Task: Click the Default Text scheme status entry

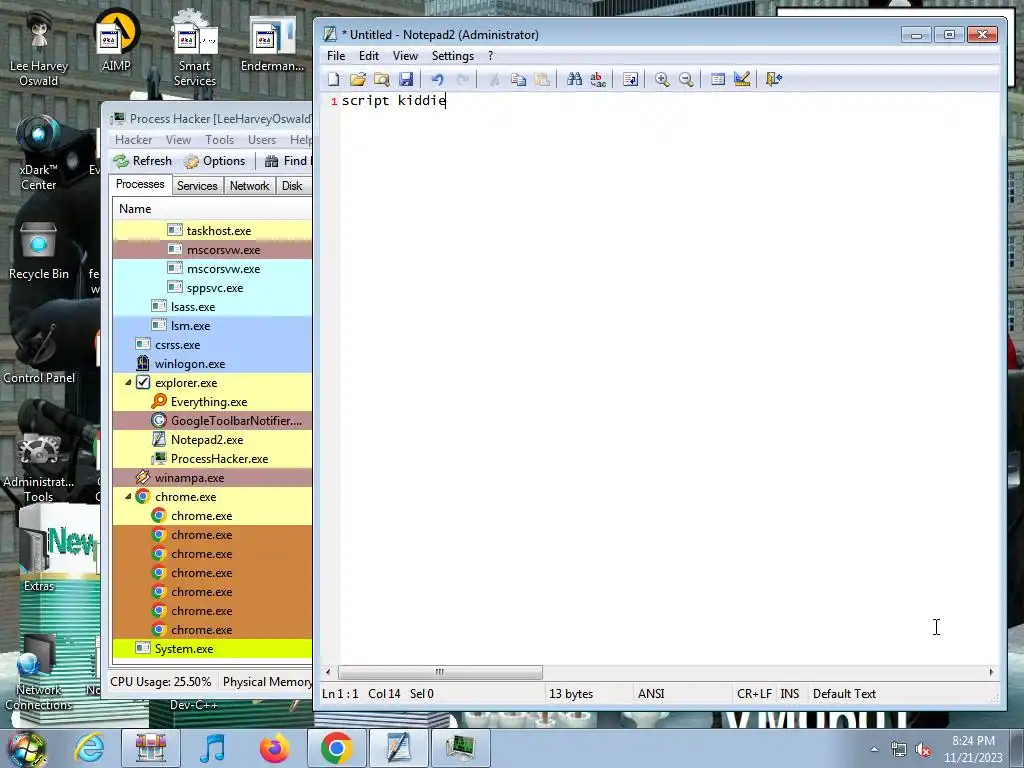Action: pos(844,694)
